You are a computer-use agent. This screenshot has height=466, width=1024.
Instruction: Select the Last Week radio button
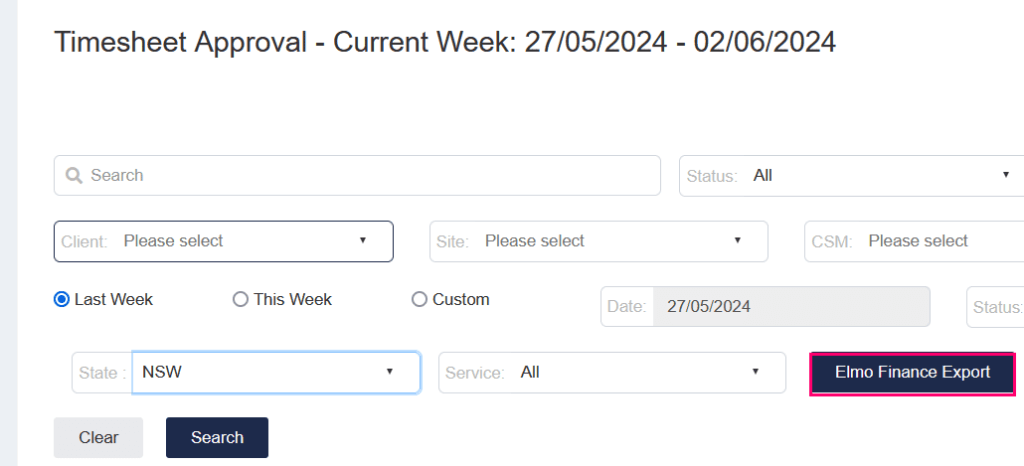click(62, 299)
